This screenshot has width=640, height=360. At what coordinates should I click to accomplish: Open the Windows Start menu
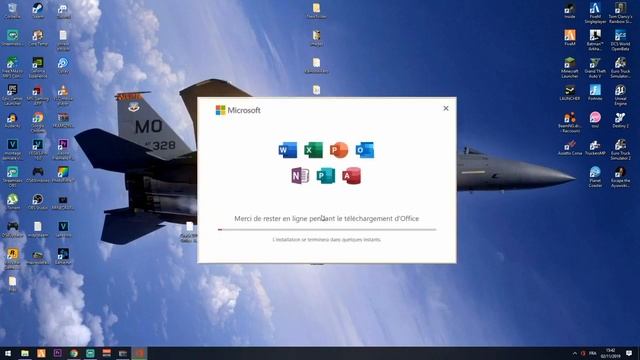(x=8, y=353)
